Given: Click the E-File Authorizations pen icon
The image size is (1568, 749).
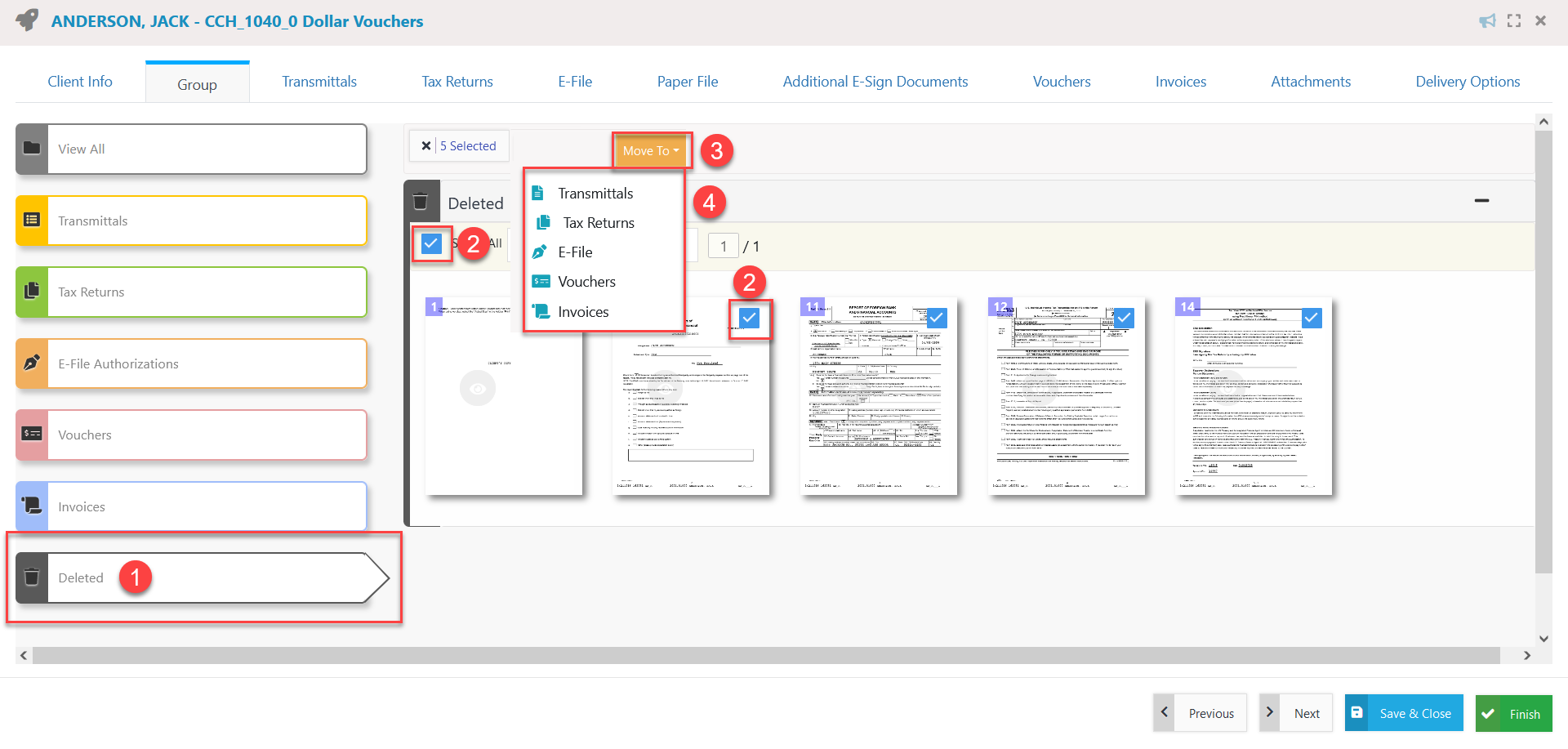Looking at the screenshot, I should coord(32,363).
